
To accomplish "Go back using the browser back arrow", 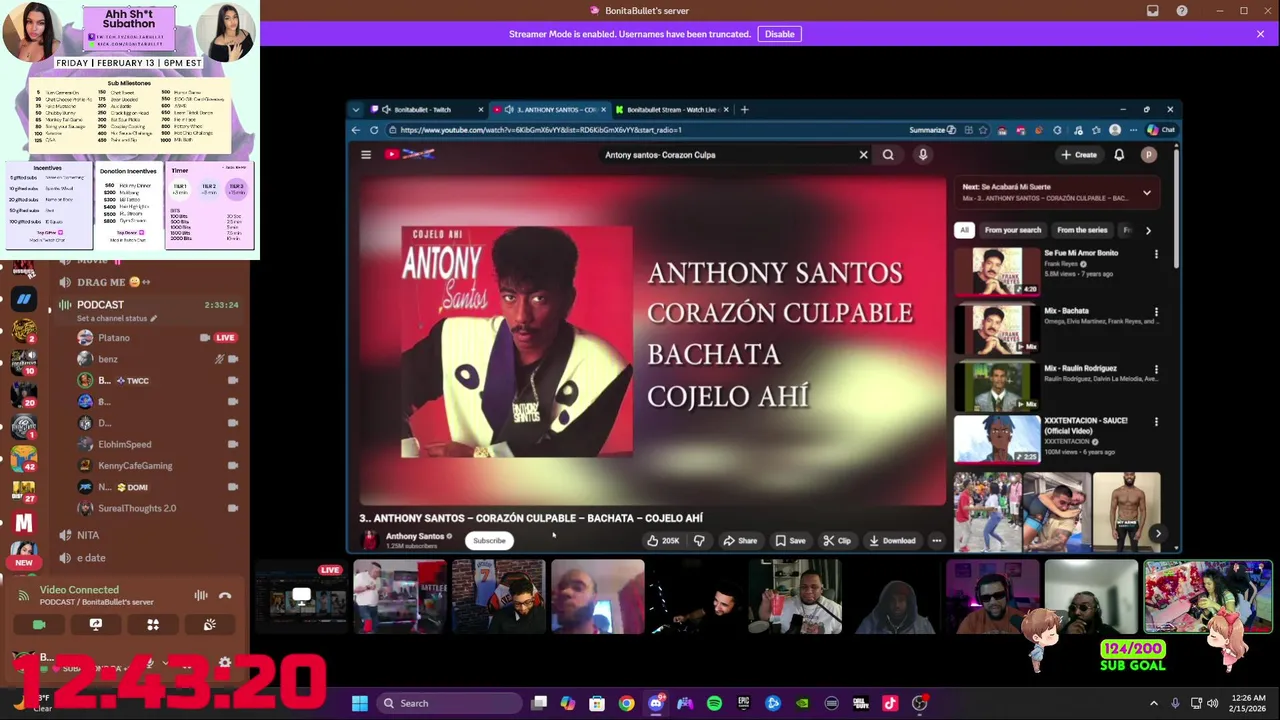I will pos(356,130).
